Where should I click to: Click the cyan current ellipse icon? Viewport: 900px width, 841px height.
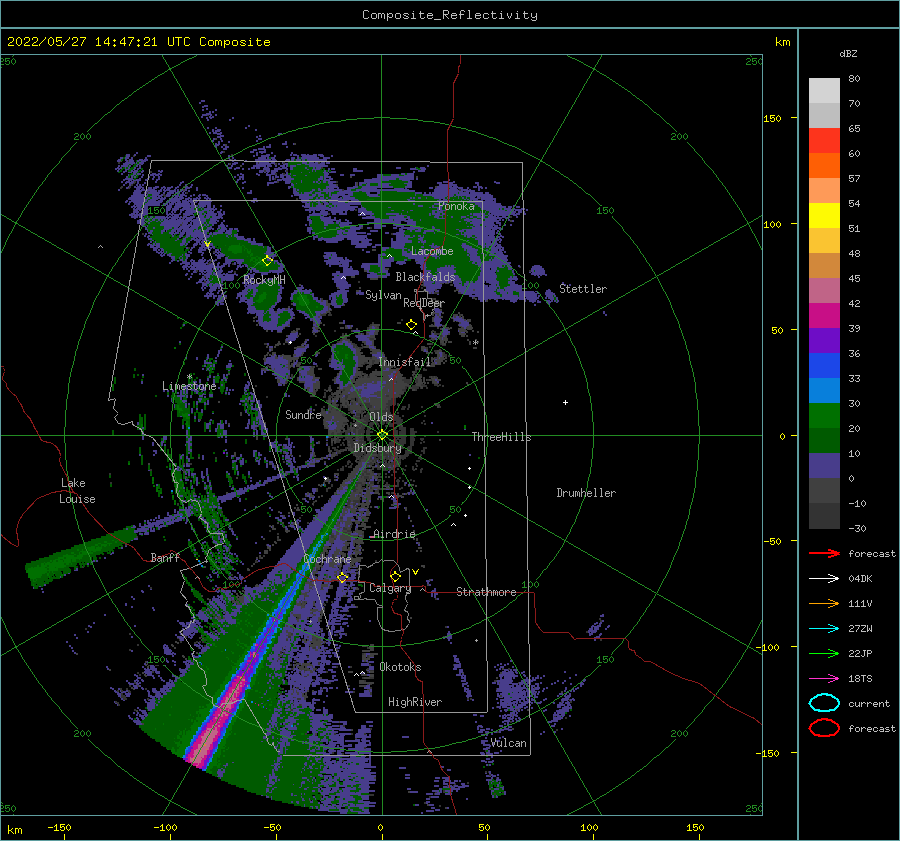824,703
